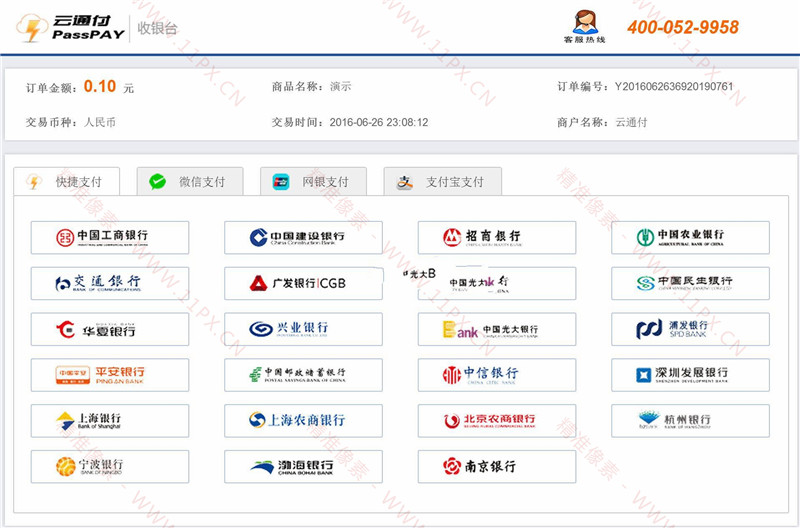Click the product name 演示

pos(340,86)
